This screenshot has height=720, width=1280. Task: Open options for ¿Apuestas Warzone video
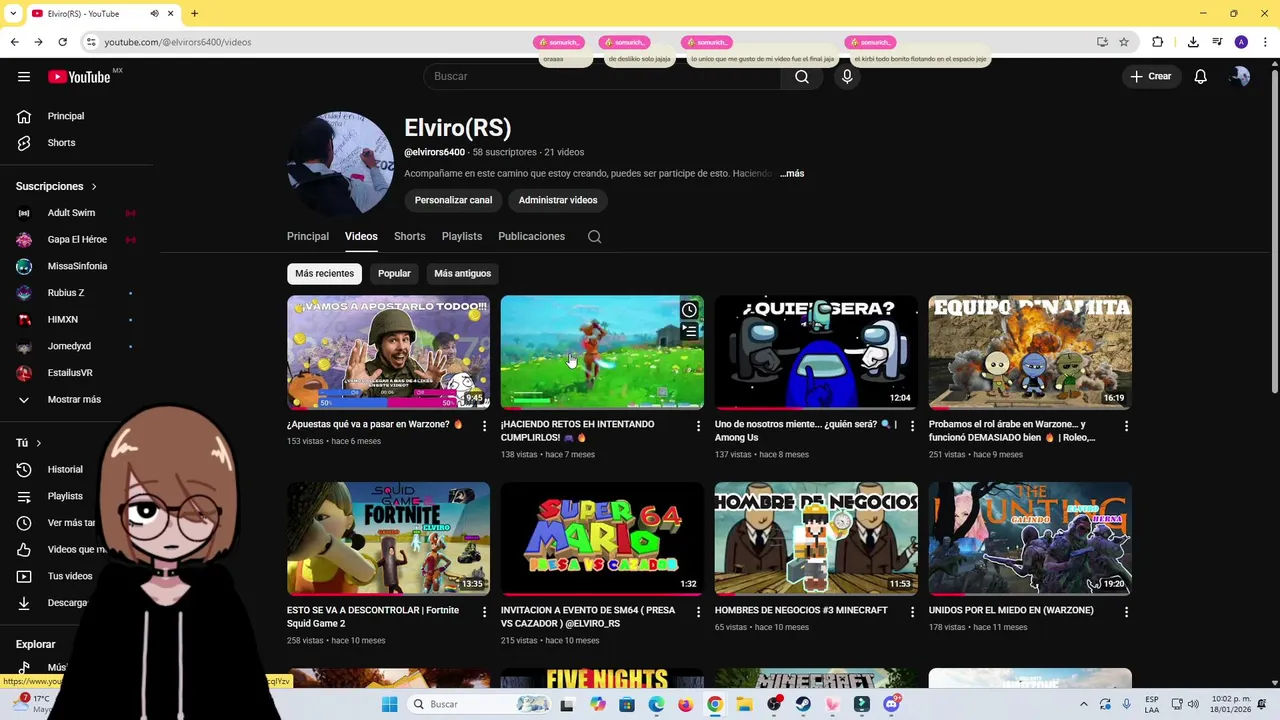point(485,426)
